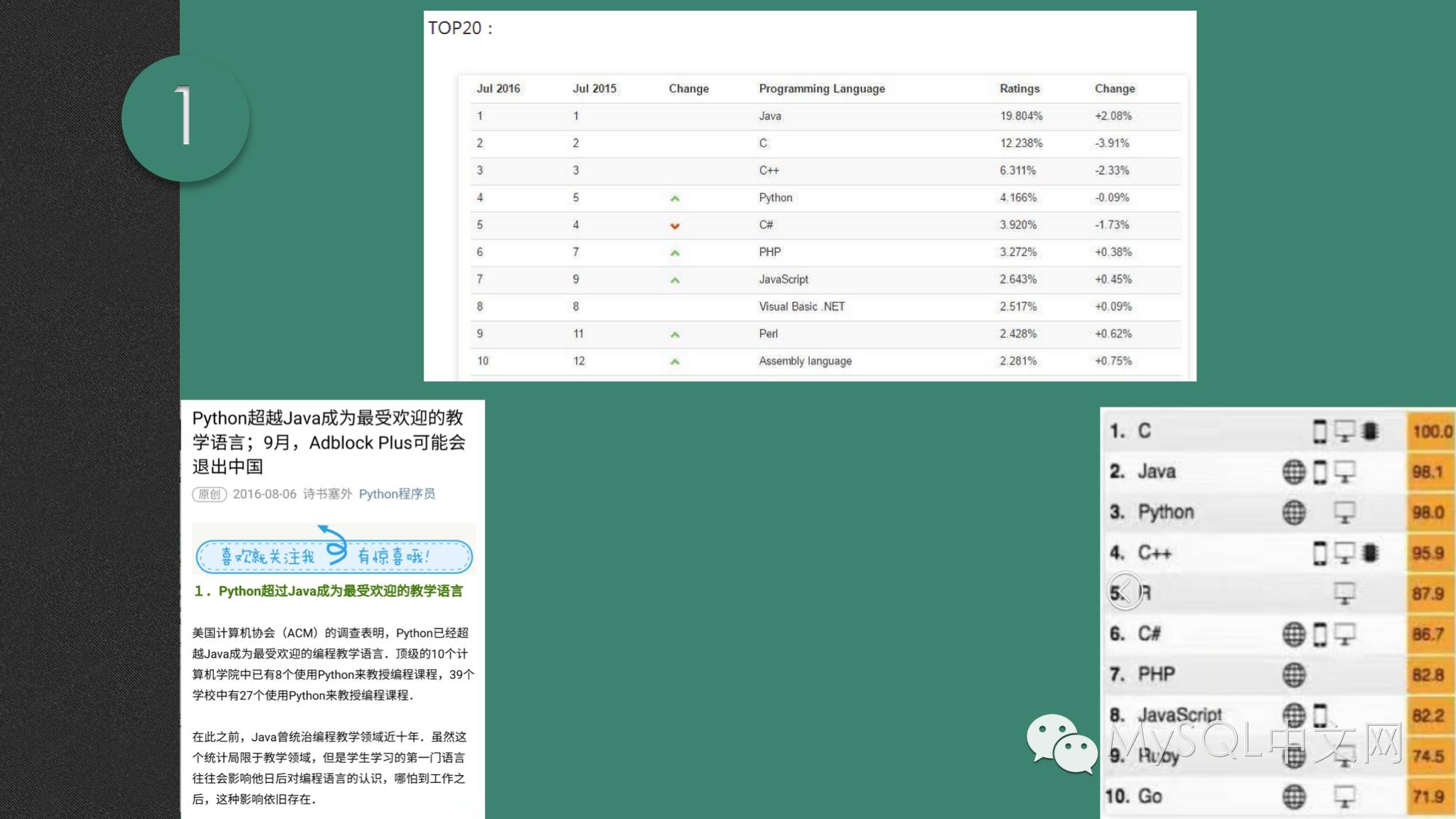Click the 原创 badge under article title
This screenshot has height=819, width=1456.
(x=209, y=494)
